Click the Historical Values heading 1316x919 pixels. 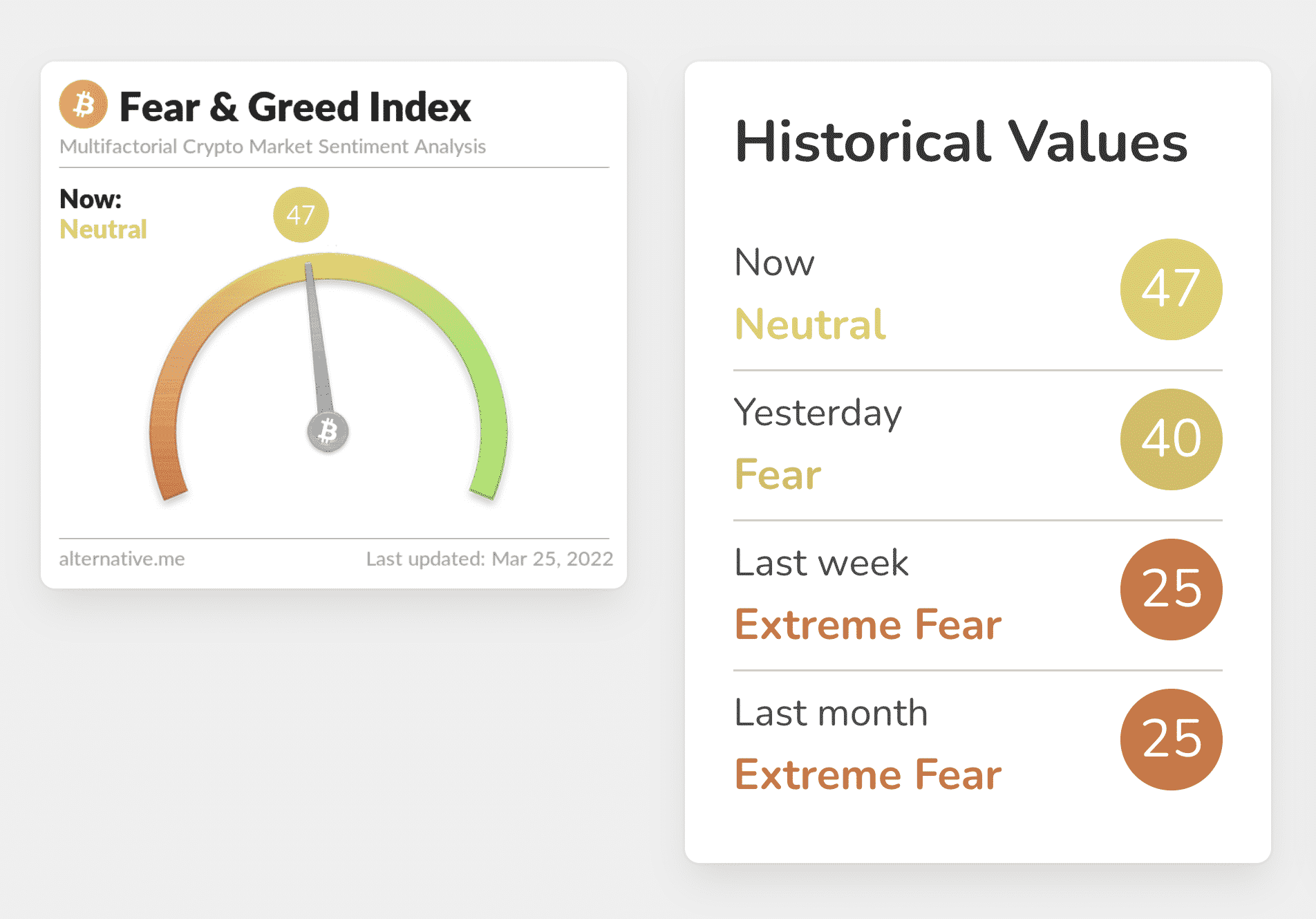pos(961,142)
